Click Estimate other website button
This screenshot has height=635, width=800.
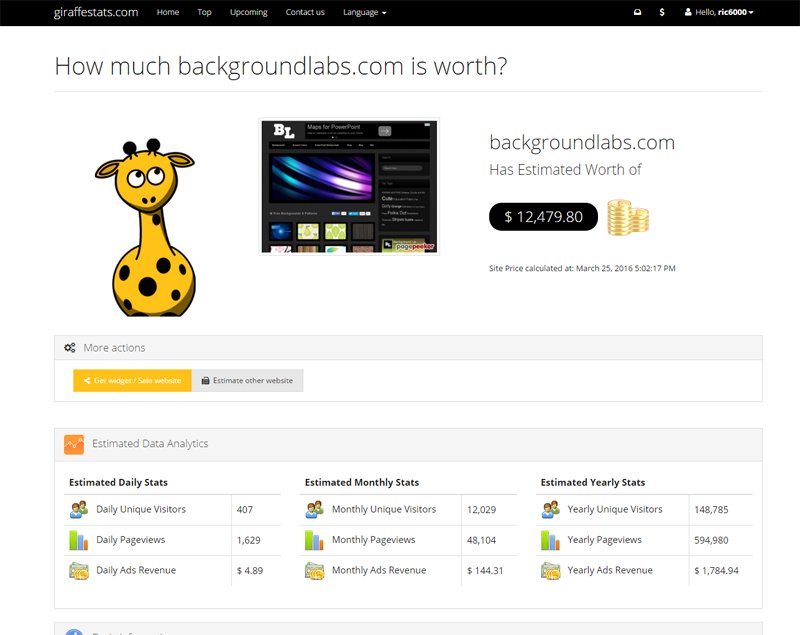click(x=247, y=380)
